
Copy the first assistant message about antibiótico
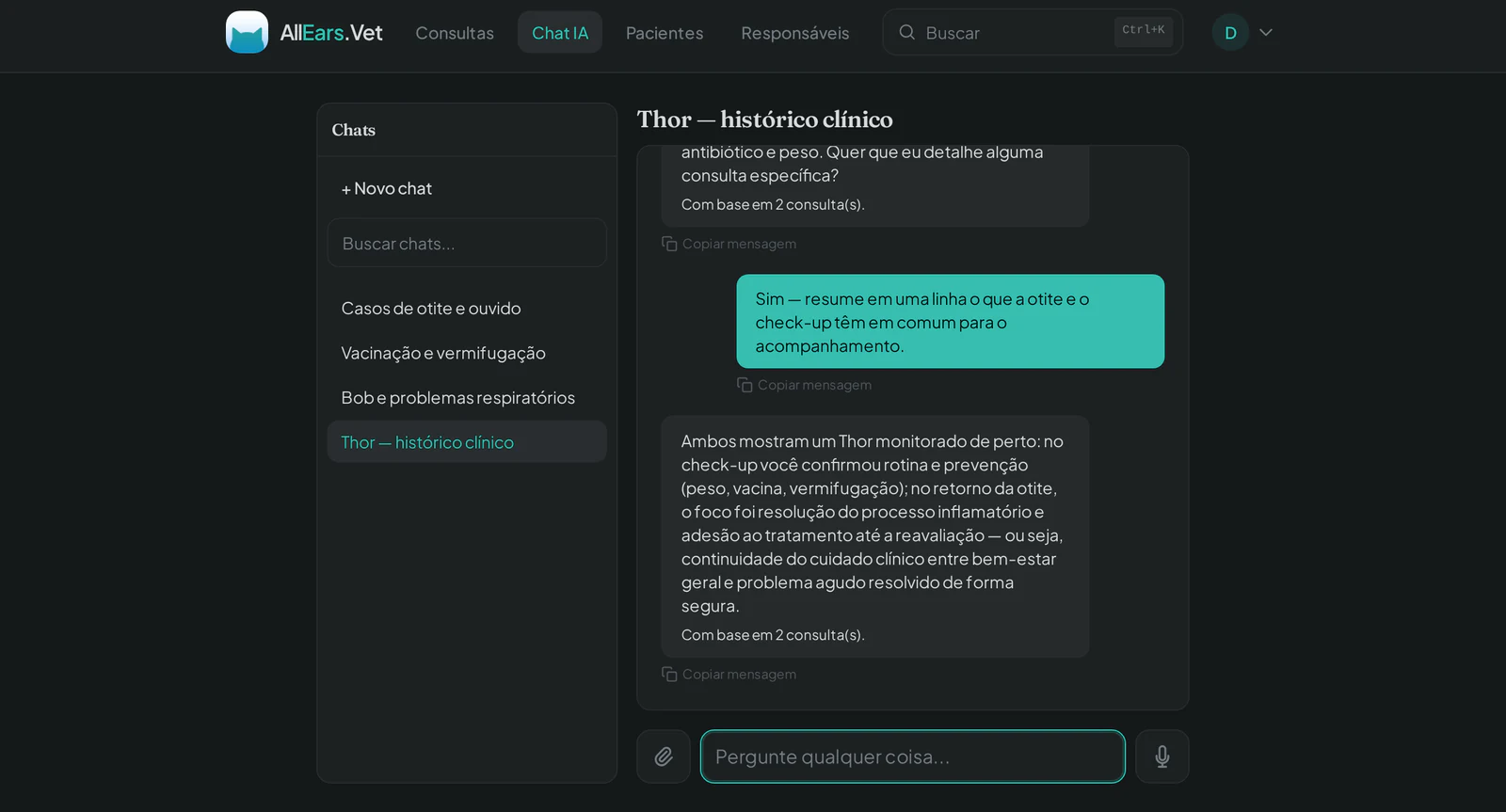[729, 244]
